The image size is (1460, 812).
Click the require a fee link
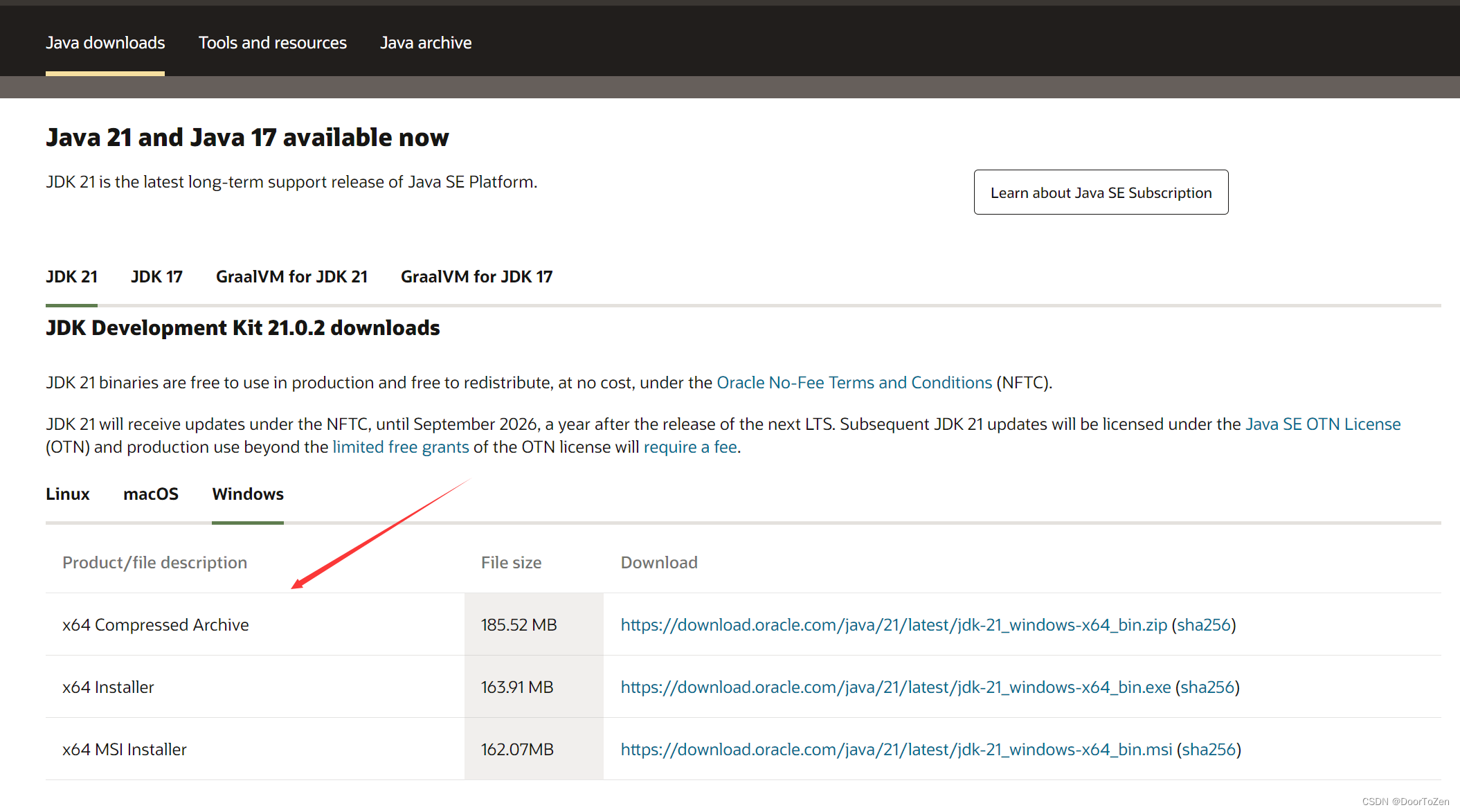[690, 447]
